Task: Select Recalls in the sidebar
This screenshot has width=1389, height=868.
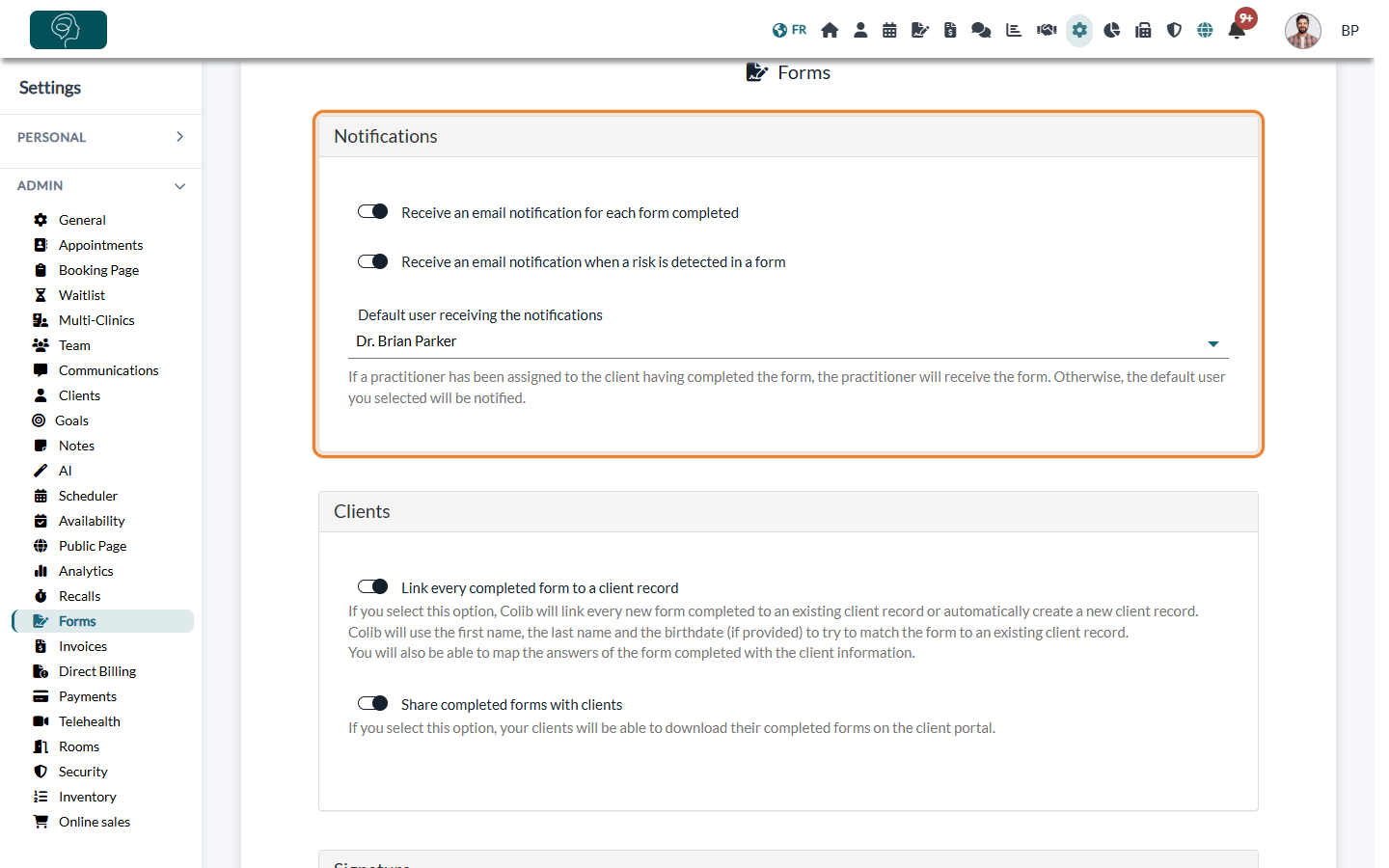Action: 79,596
